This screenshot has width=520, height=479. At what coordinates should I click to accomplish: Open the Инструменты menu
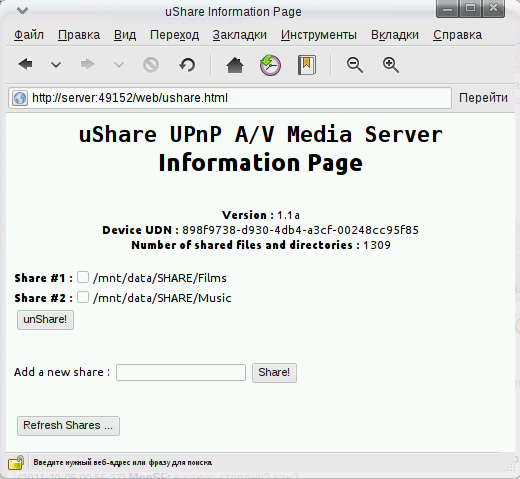click(x=319, y=35)
